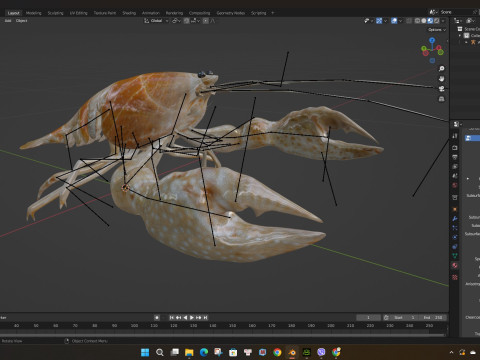Click the armature object icon in outliner
Screen dimensions: 480x360
click(473, 42)
